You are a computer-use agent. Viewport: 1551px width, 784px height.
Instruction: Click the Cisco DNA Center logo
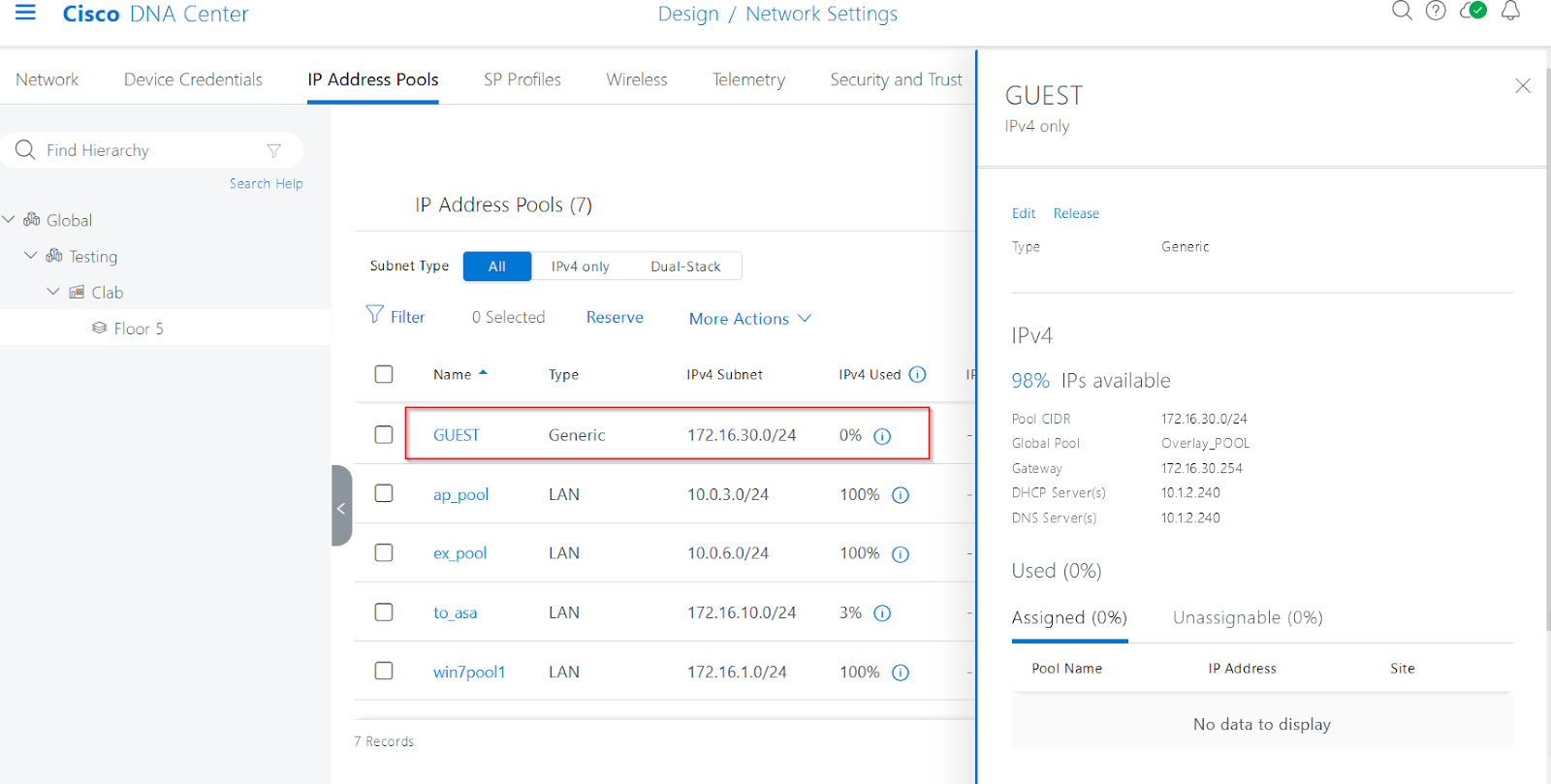(156, 14)
